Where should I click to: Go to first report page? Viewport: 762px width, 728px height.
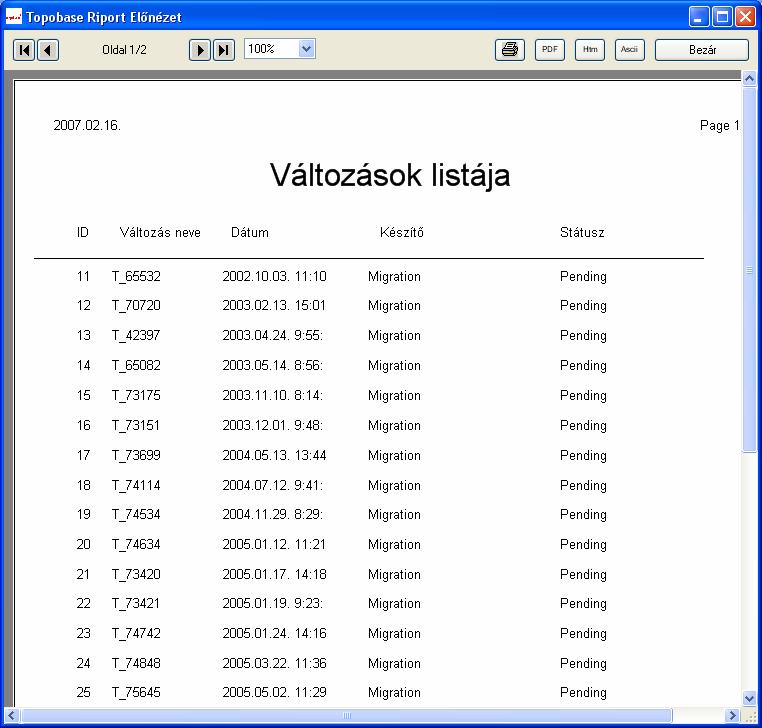(x=24, y=50)
